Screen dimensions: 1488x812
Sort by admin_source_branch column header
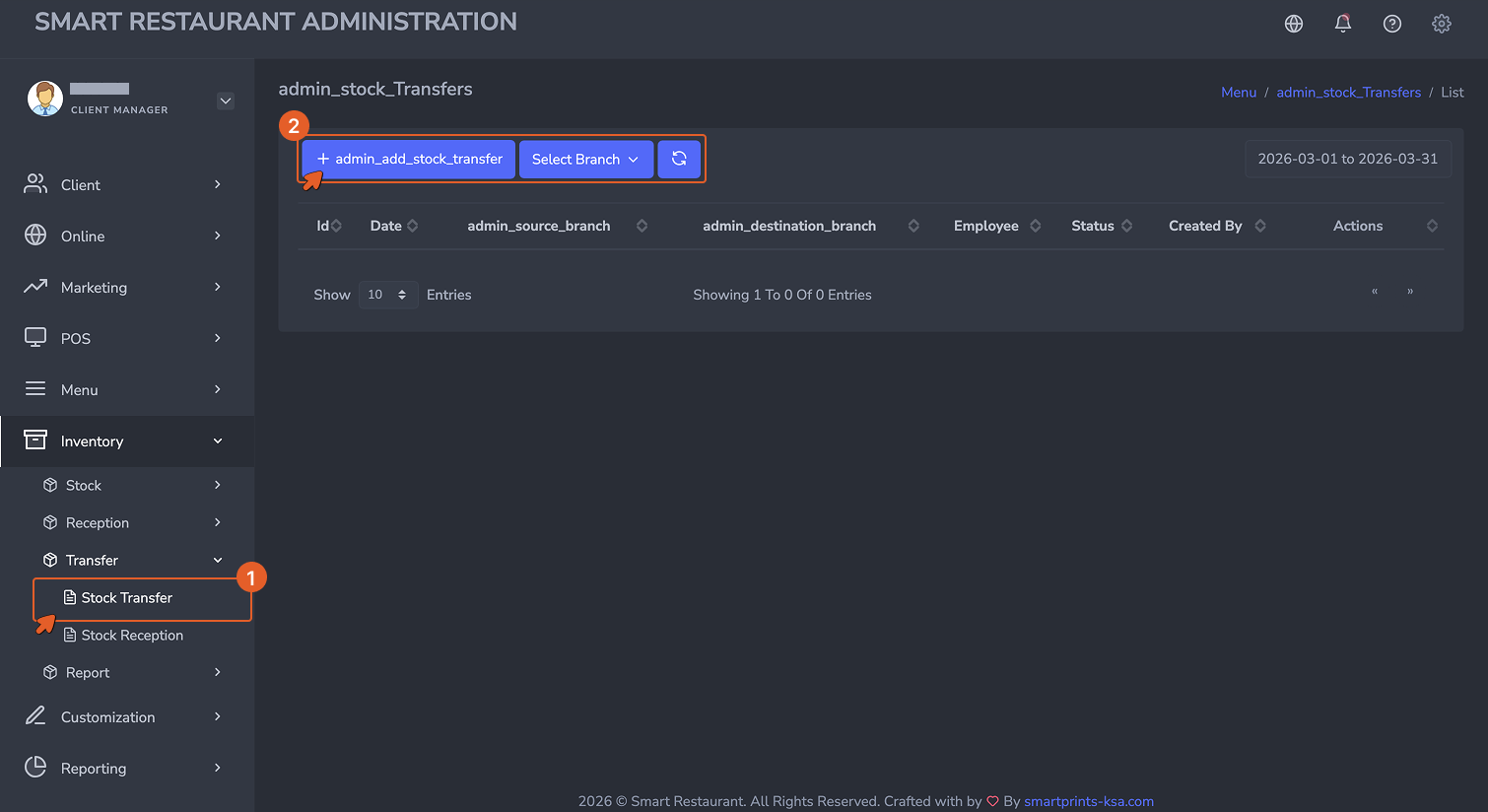539,226
